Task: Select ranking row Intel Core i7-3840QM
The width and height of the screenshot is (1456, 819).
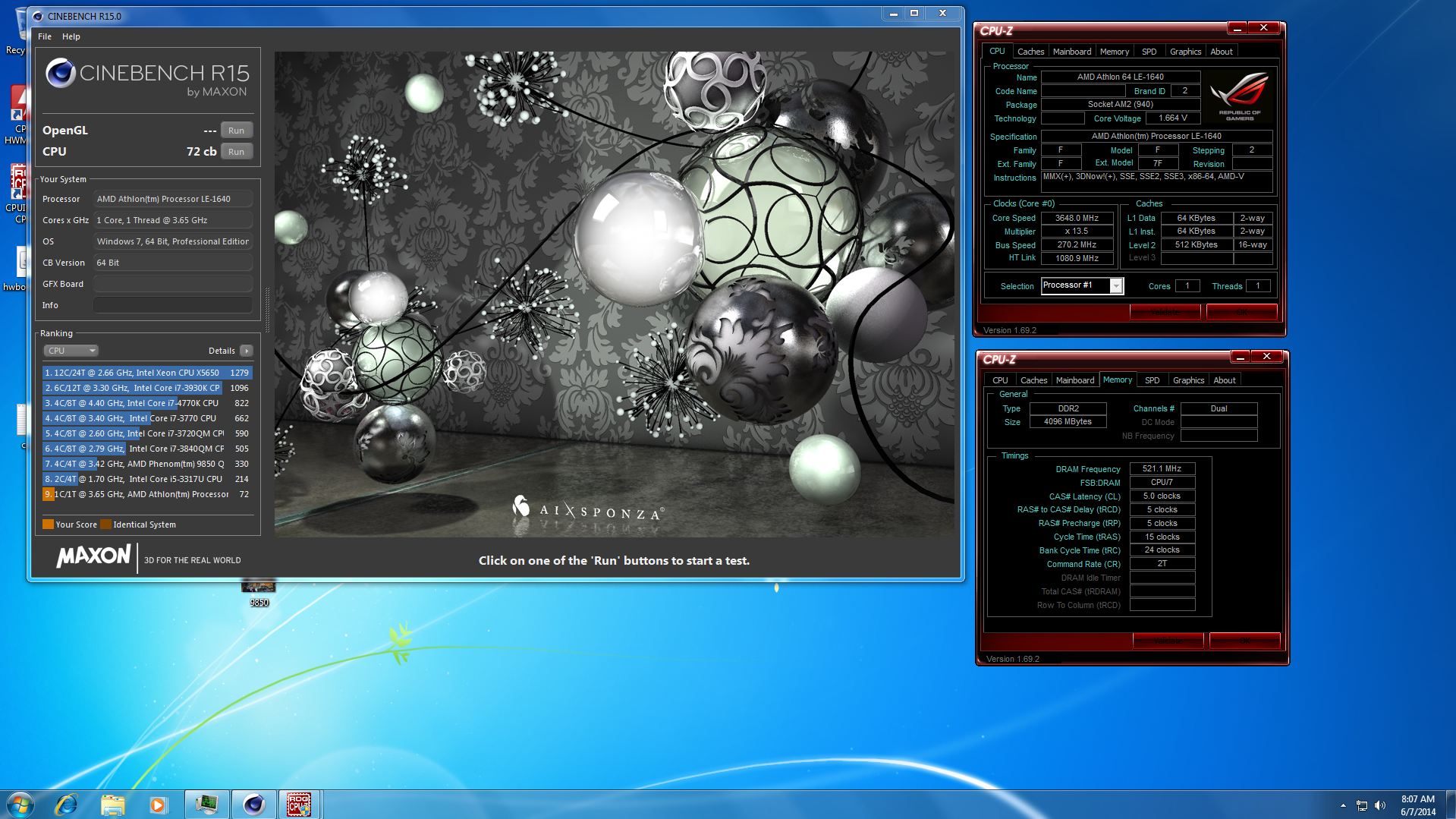Action: tap(147, 449)
